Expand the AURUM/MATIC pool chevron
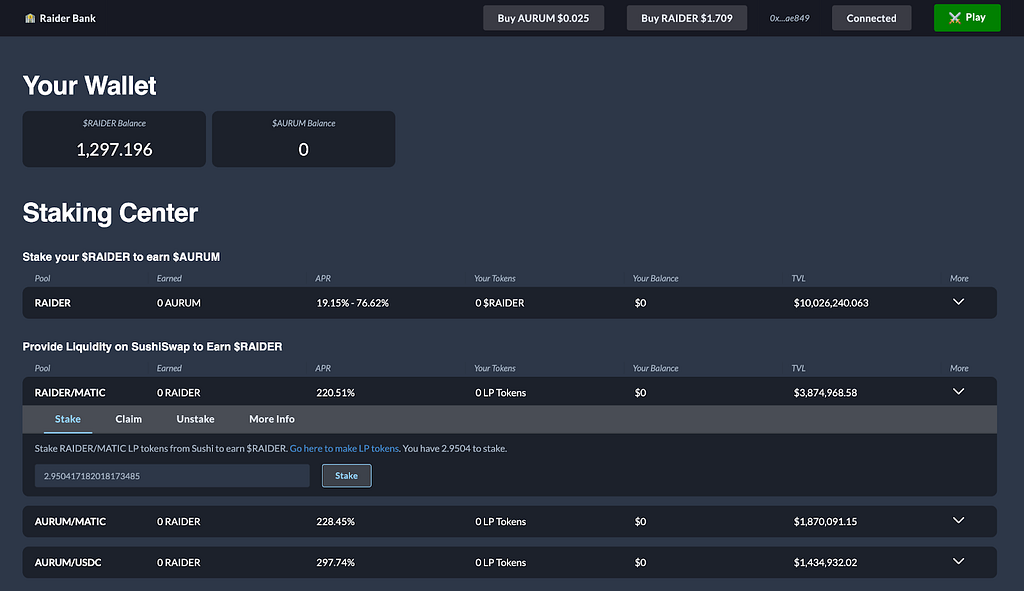This screenshot has height=591, width=1024. [x=958, y=520]
